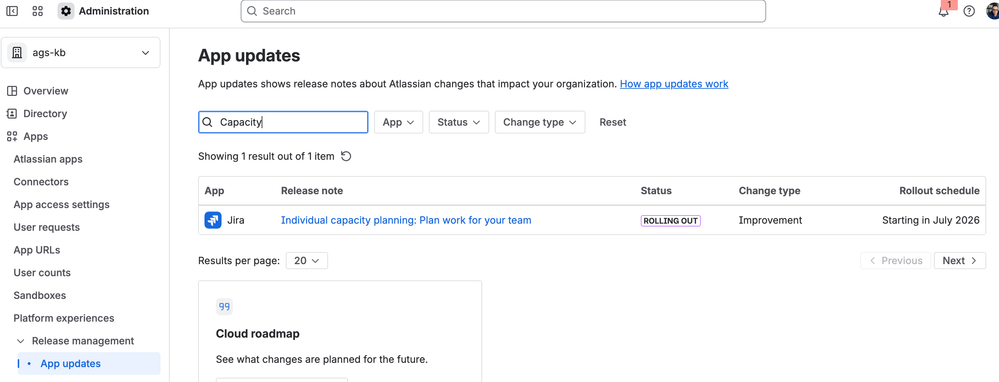Open Atlassian apps in the sidebar
999x382 pixels.
point(48,159)
